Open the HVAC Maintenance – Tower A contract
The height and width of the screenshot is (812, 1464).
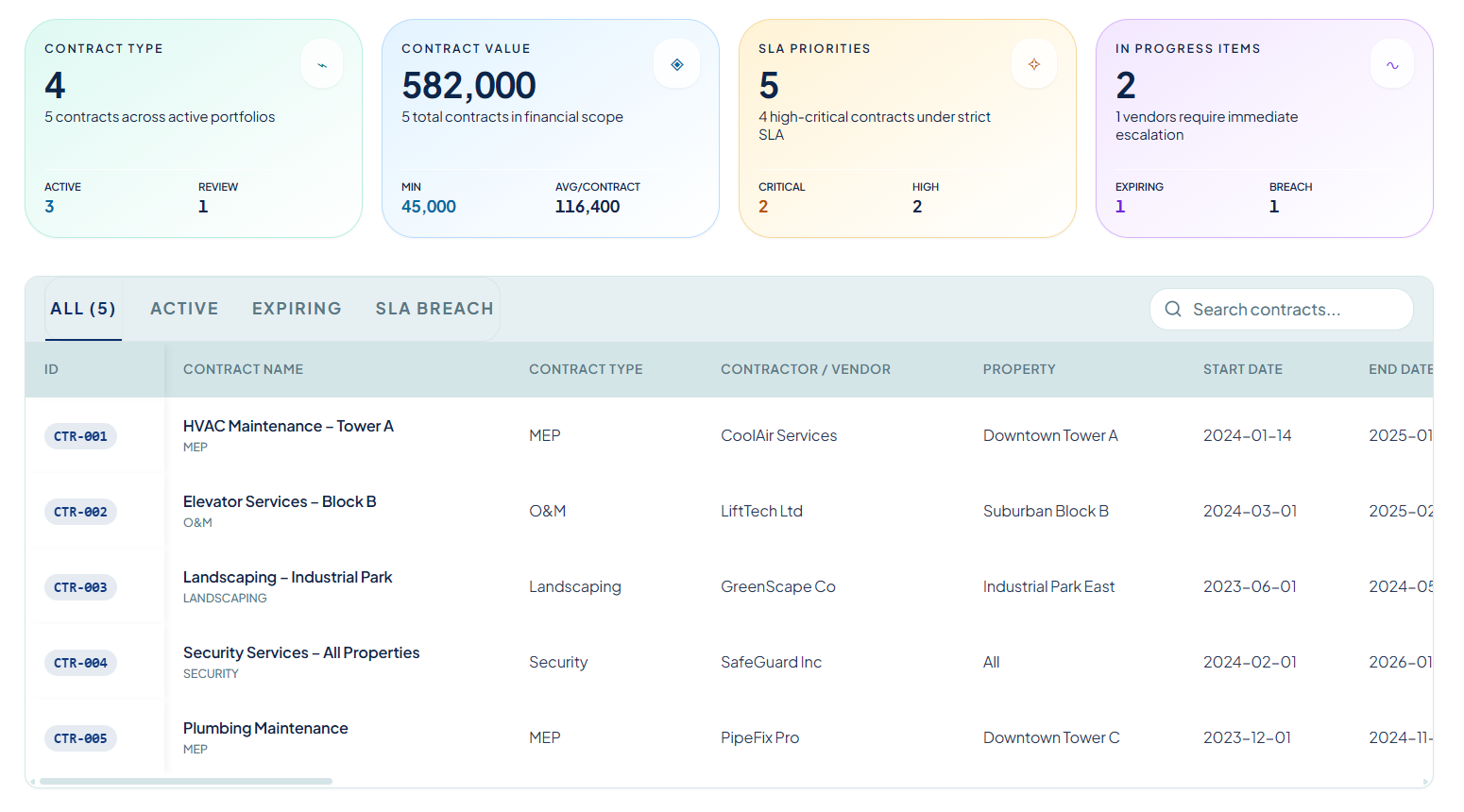click(x=288, y=426)
